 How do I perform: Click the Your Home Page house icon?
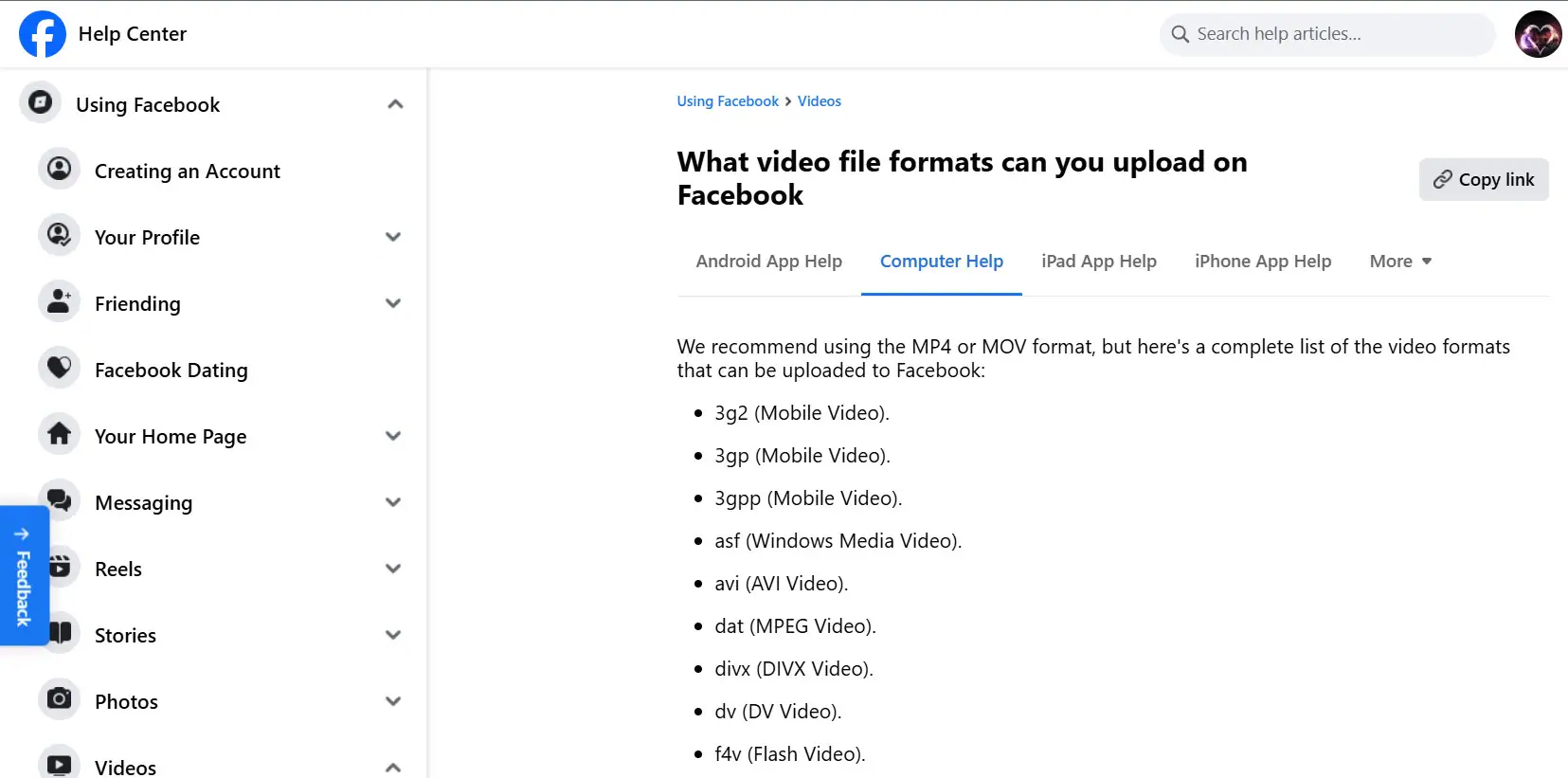point(59,434)
